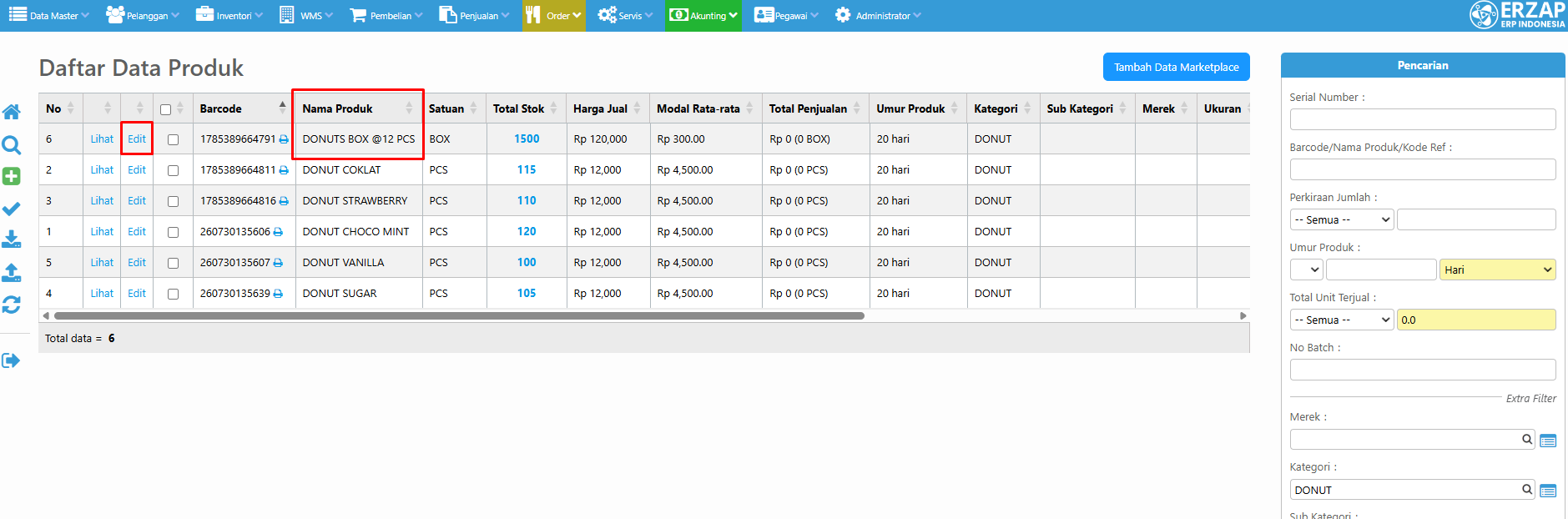1568x519 pixels.
Task: Tick checkbox for DONUT COKLAT row
Action: tap(173, 170)
